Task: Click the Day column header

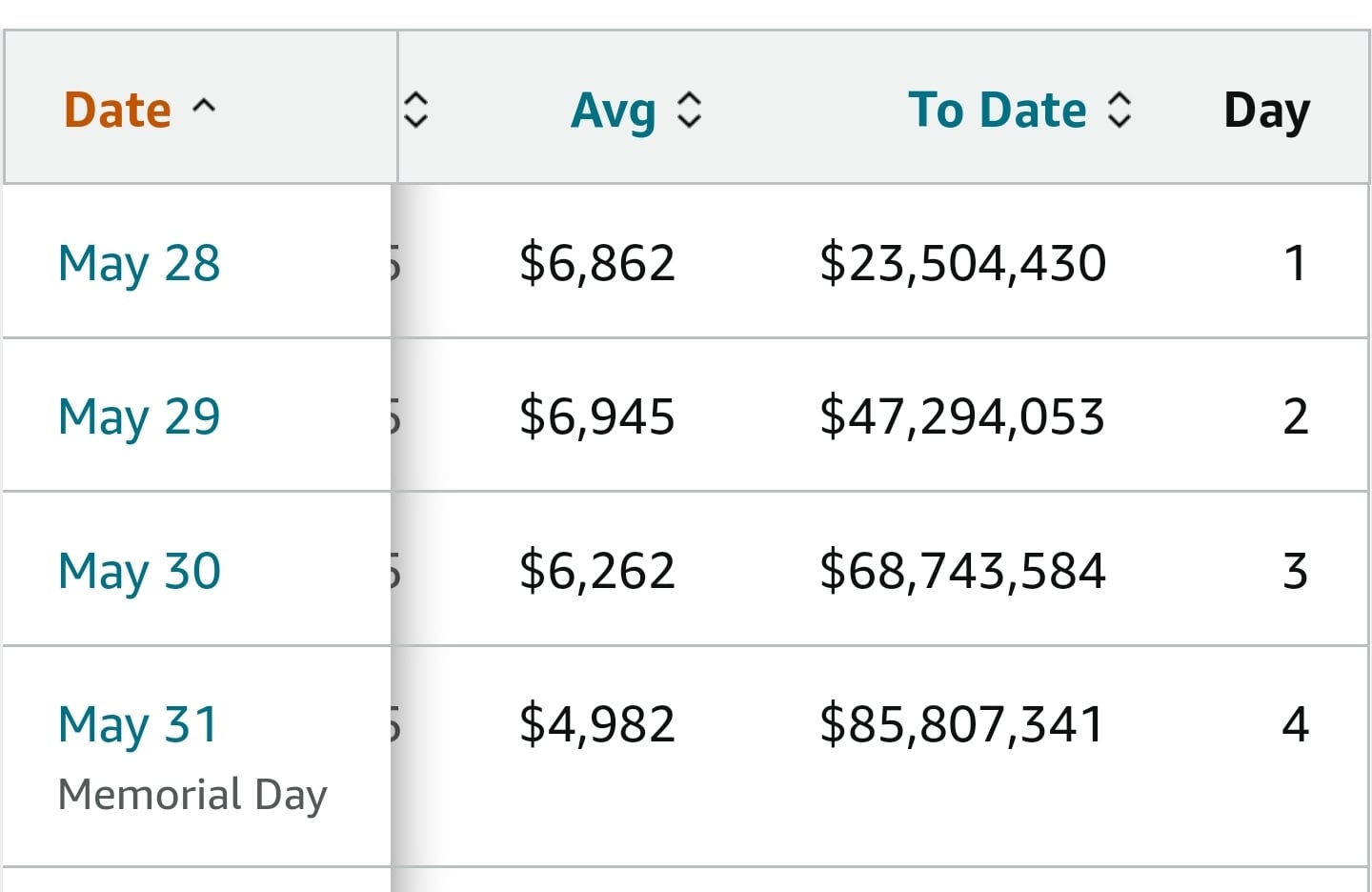Action: pyautogui.click(x=1266, y=111)
